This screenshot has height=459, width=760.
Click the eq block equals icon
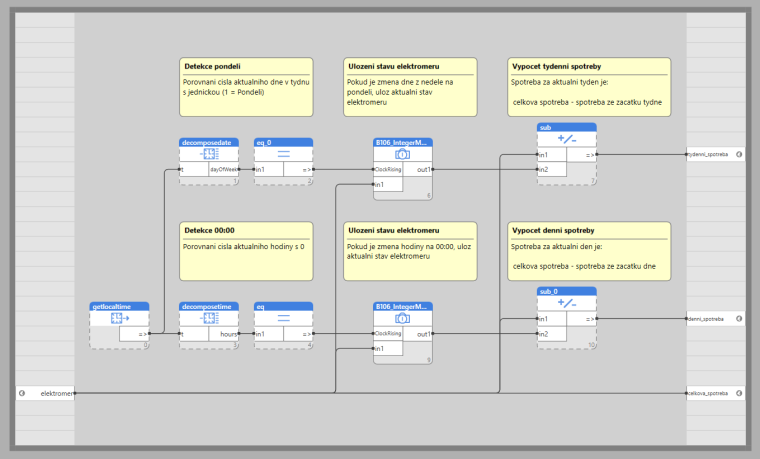(283, 319)
